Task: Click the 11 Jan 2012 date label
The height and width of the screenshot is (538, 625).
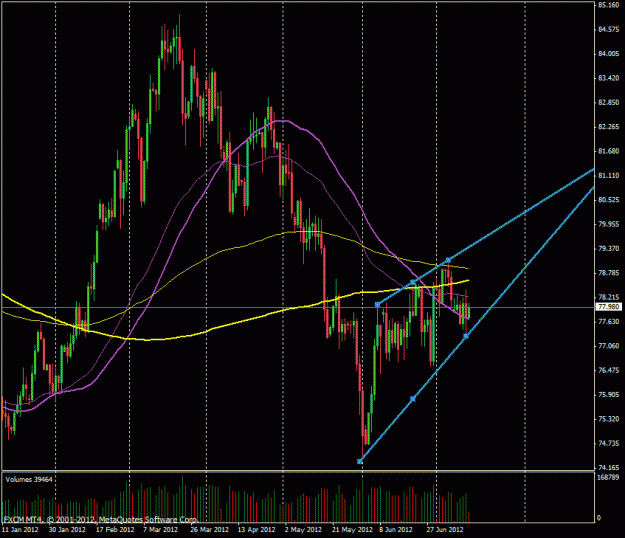Action: click(20, 530)
